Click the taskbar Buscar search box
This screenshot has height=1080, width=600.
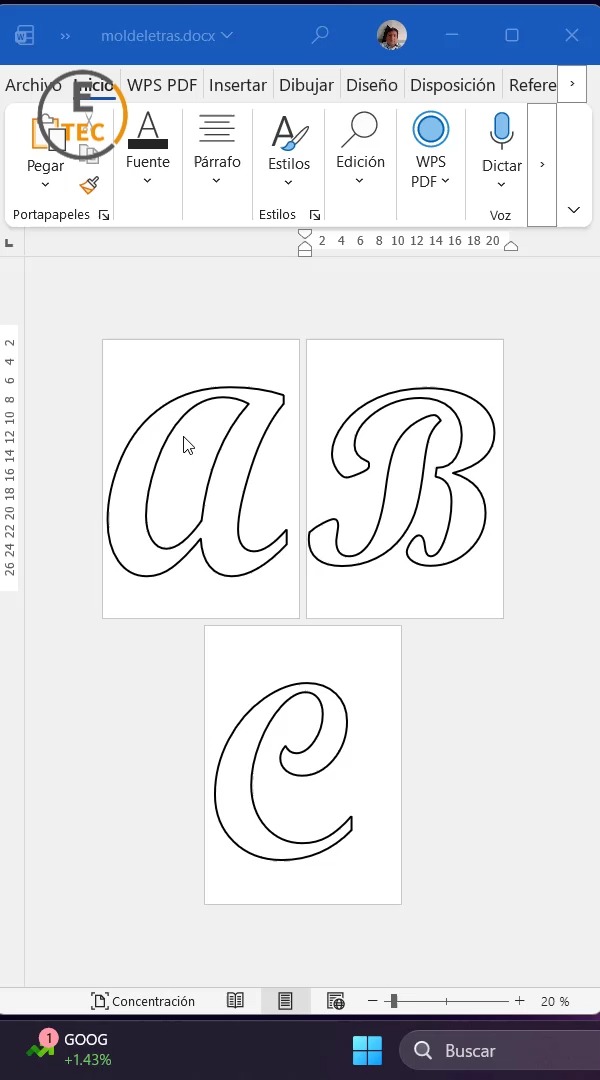tap(499, 1050)
